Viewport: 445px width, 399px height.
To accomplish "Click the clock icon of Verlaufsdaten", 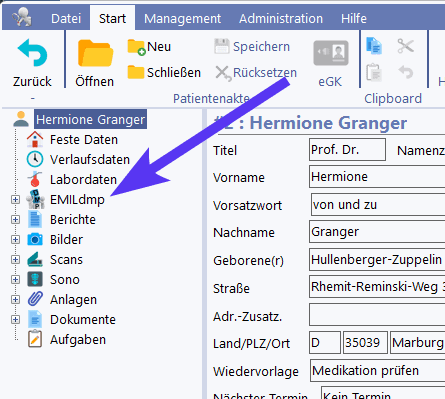I will pyautogui.click(x=35, y=159).
